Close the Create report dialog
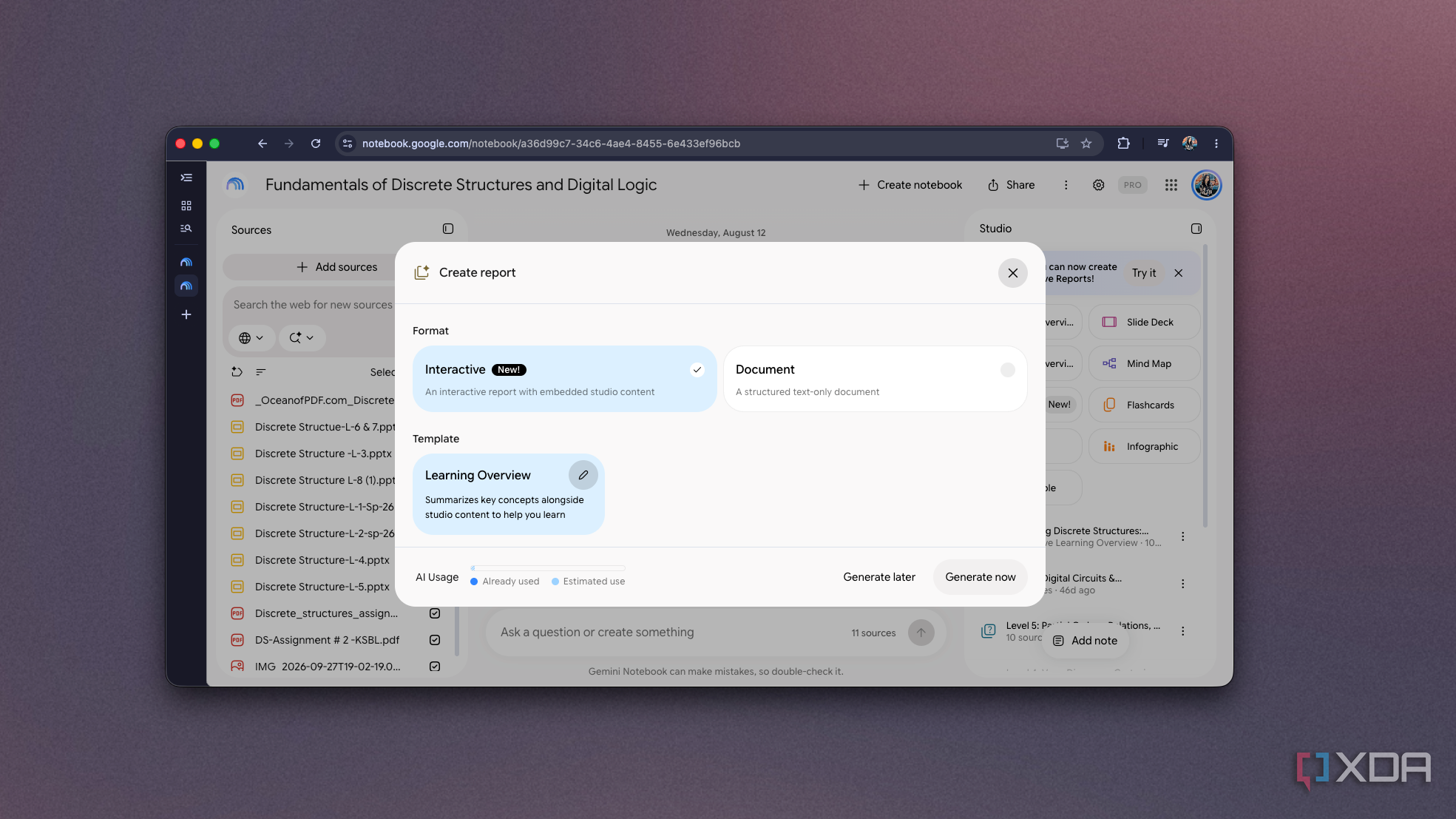 click(1012, 273)
